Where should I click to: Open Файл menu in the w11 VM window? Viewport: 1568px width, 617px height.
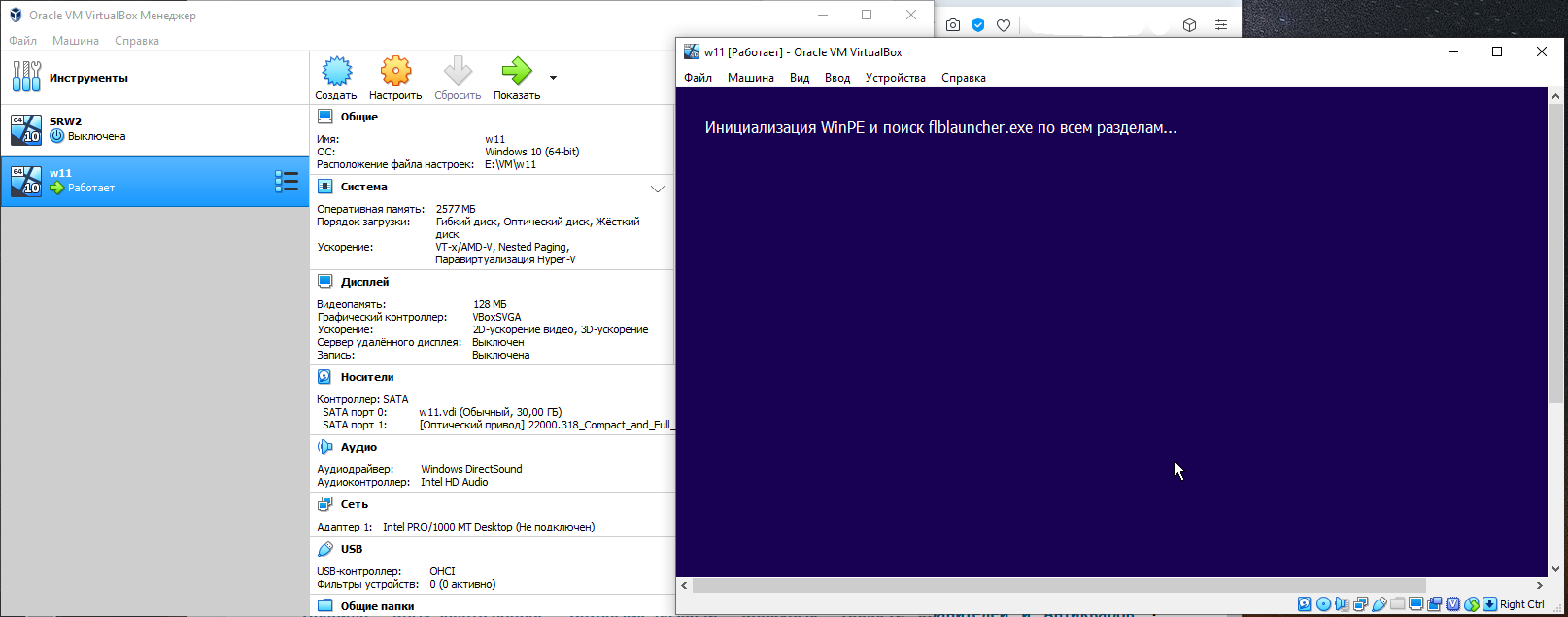tap(699, 78)
